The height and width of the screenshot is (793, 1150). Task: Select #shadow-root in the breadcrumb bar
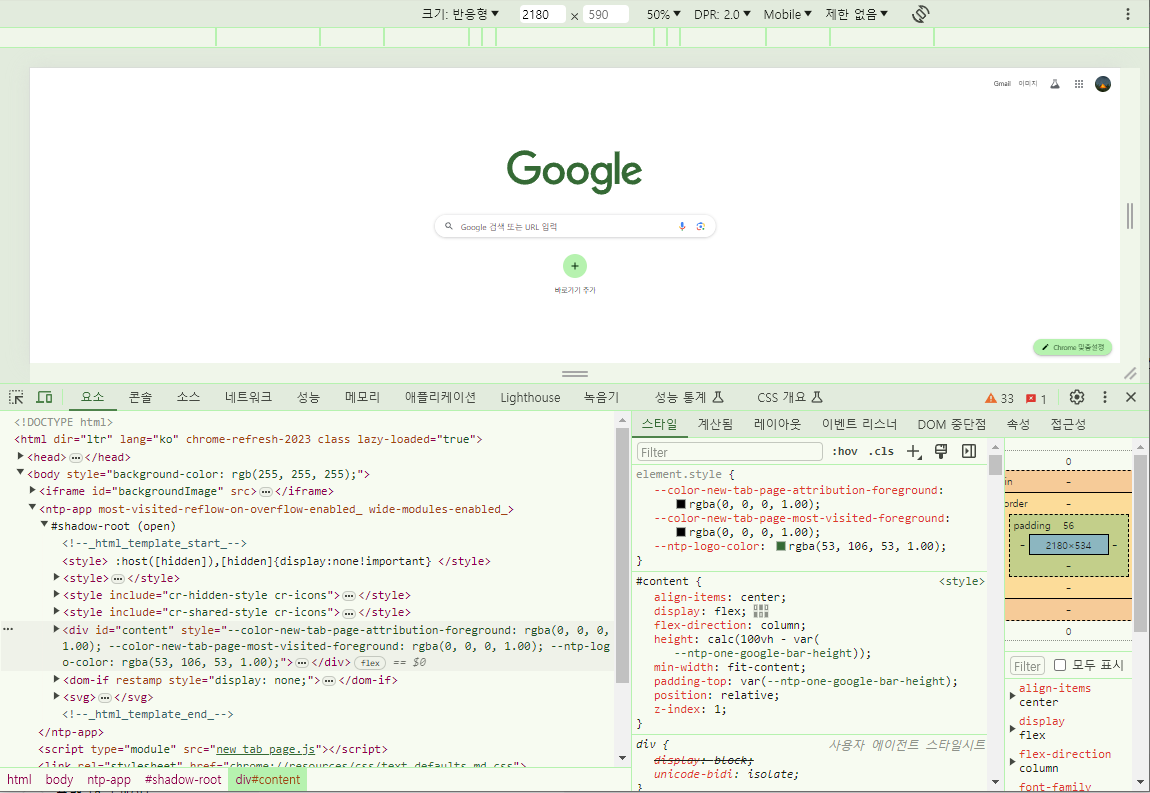[x=183, y=780]
